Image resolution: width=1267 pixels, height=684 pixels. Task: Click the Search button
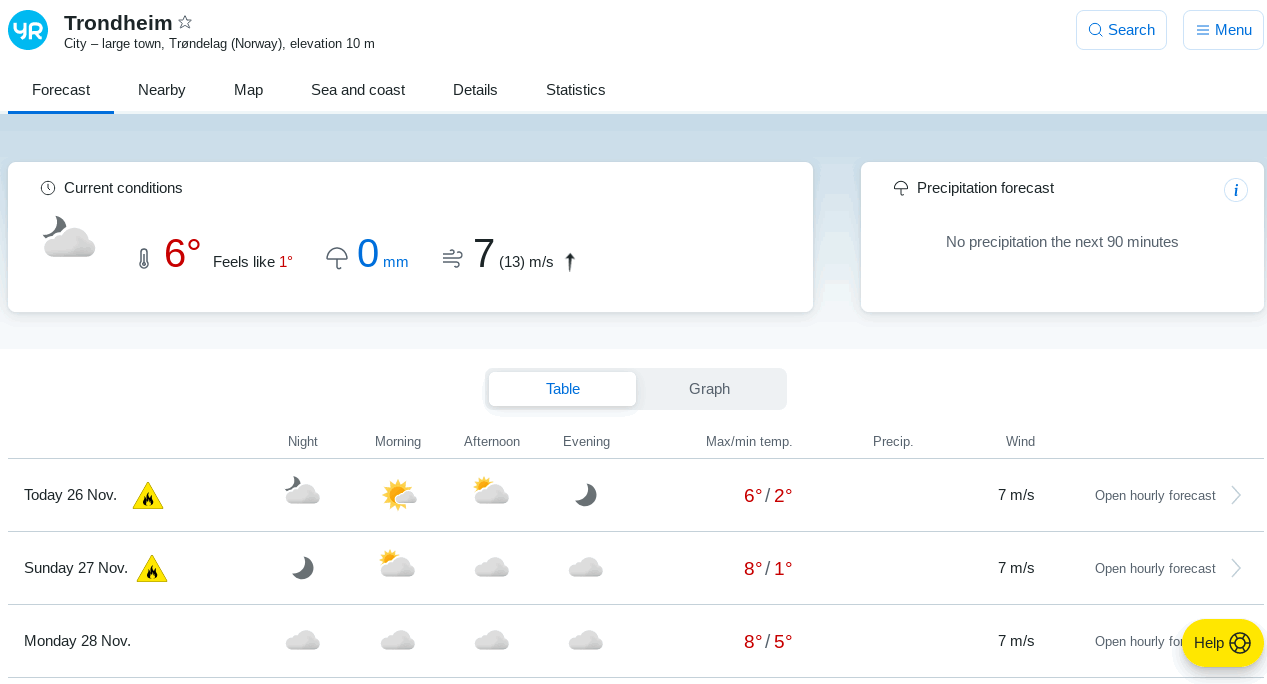pos(1121,30)
